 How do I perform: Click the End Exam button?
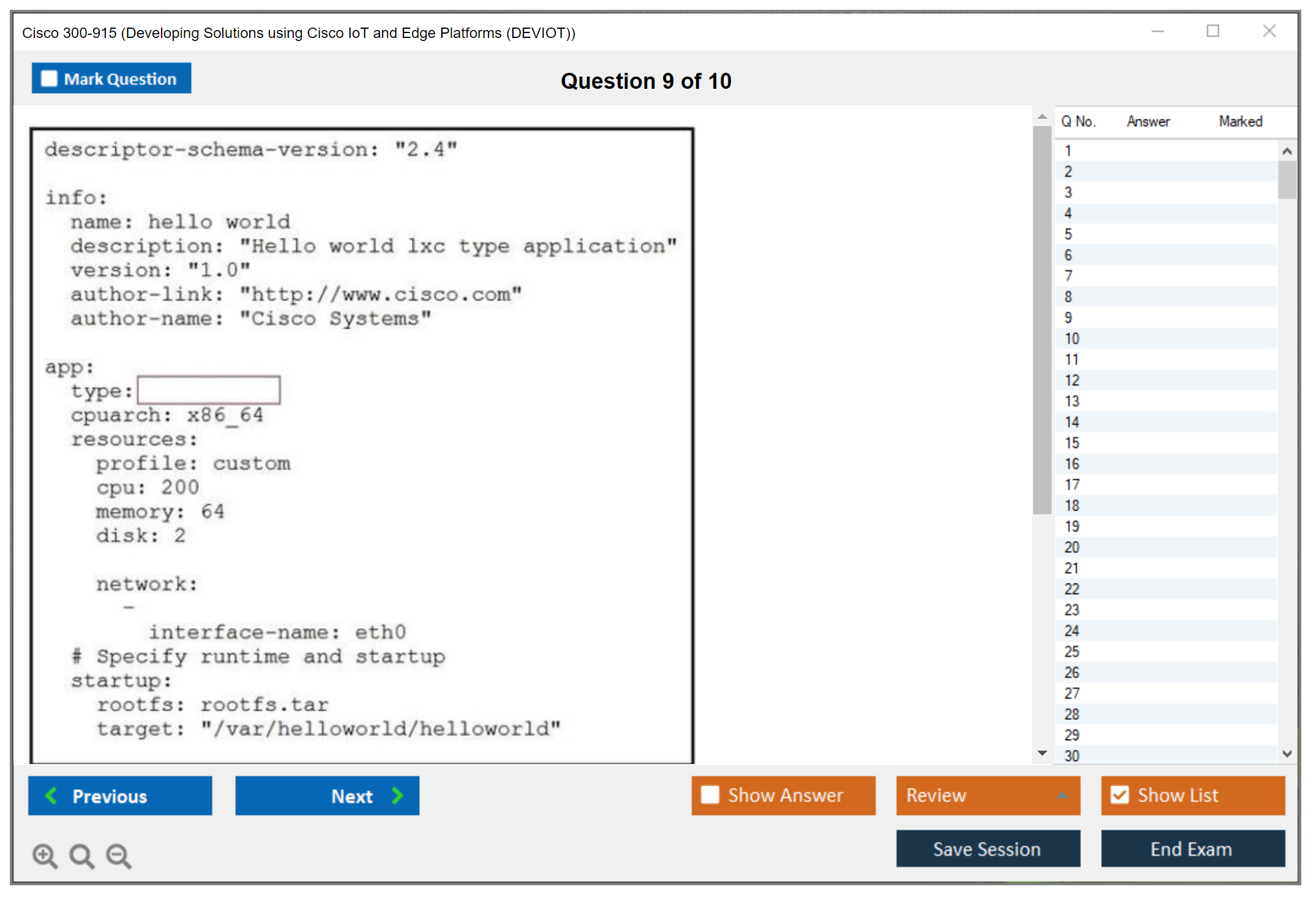click(1192, 849)
